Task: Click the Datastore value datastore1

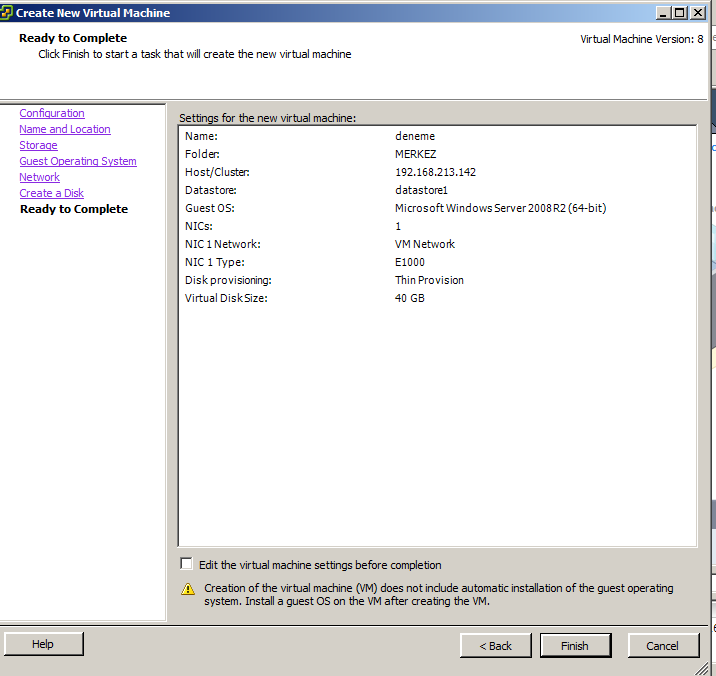Action: point(421,190)
